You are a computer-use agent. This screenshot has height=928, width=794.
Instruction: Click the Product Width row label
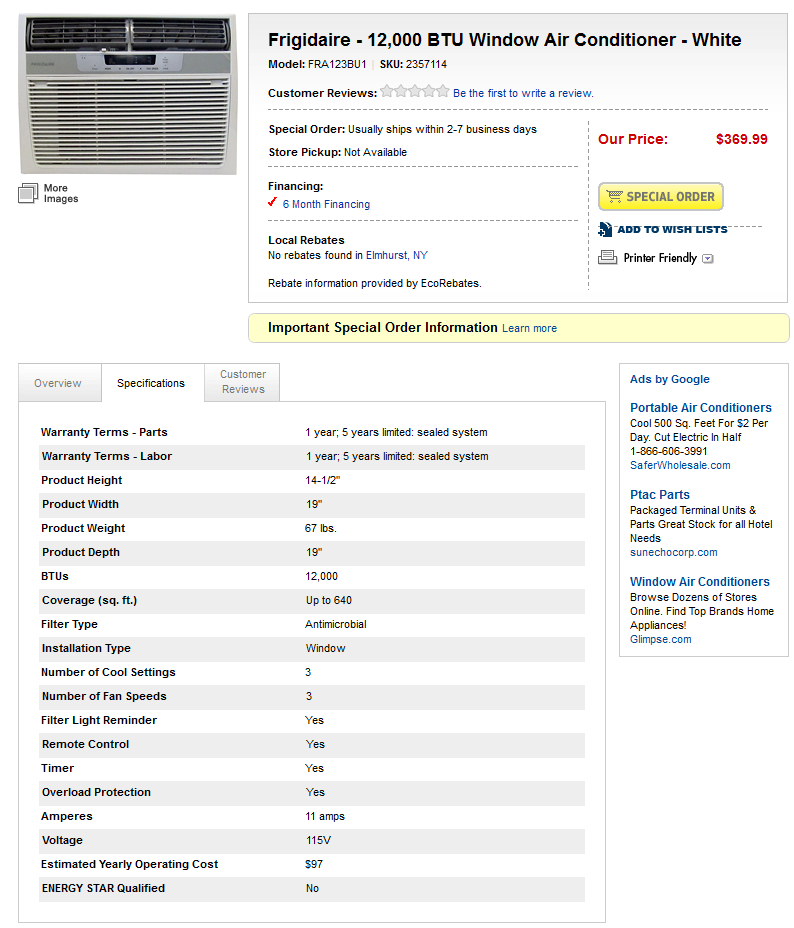coord(80,504)
